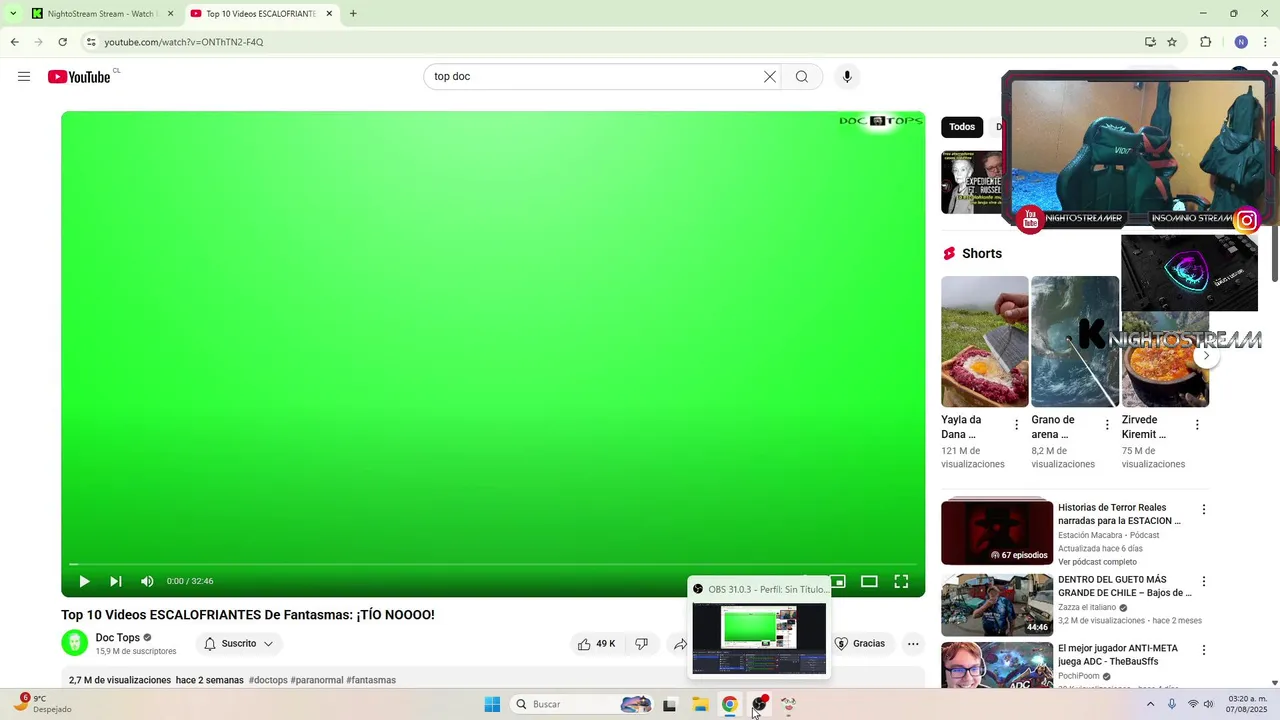The image size is (1280, 720).
Task: Open the Grano de arena short thumbnail
Action: 1075,341
